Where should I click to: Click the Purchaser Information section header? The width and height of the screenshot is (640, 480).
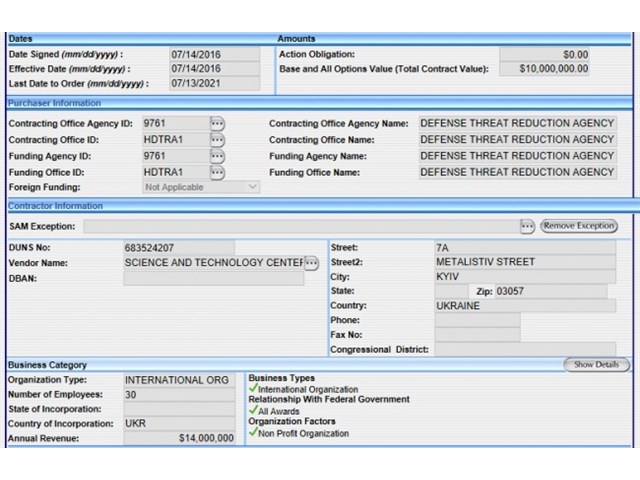pos(54,103)
